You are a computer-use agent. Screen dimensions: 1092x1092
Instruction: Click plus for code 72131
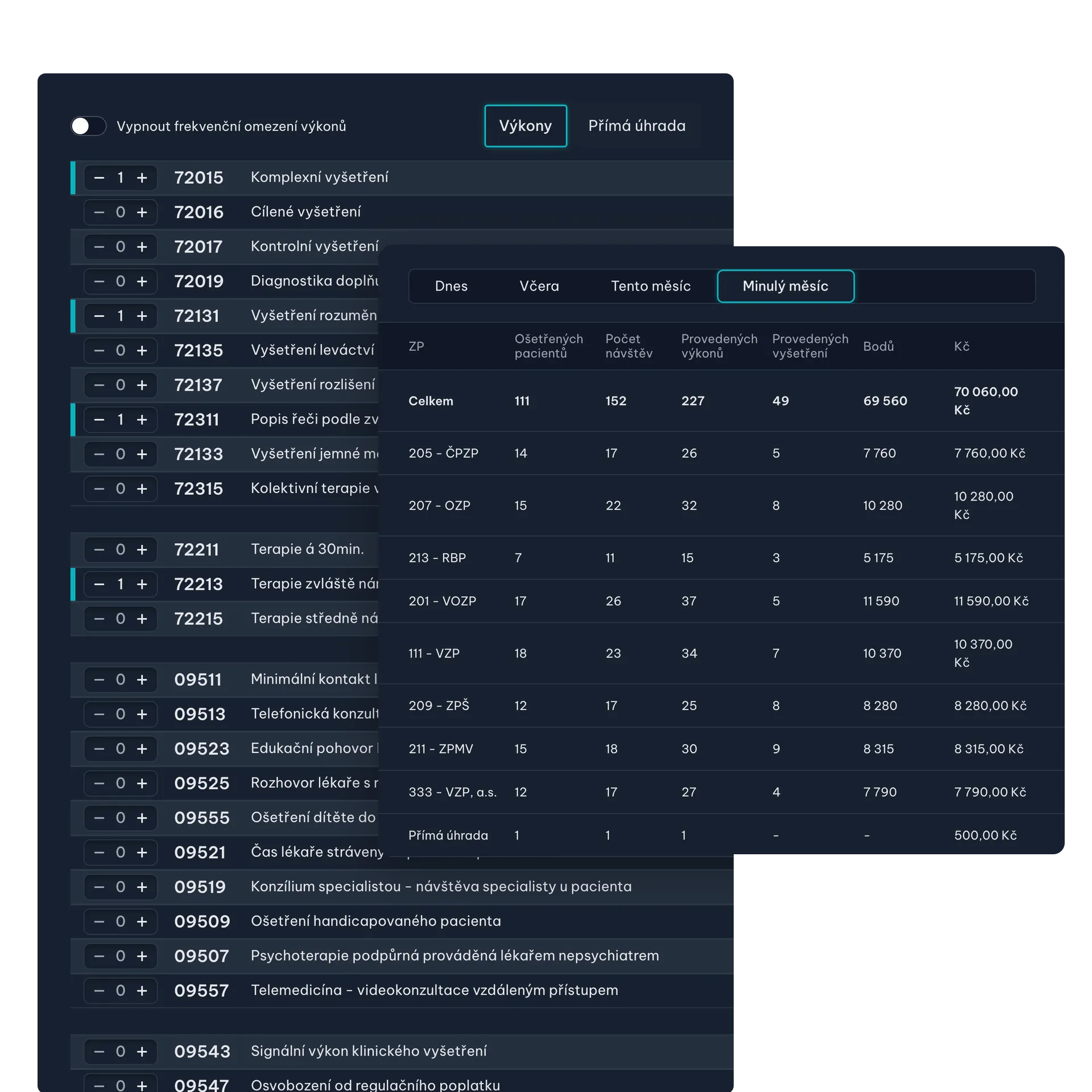point(142,316)
